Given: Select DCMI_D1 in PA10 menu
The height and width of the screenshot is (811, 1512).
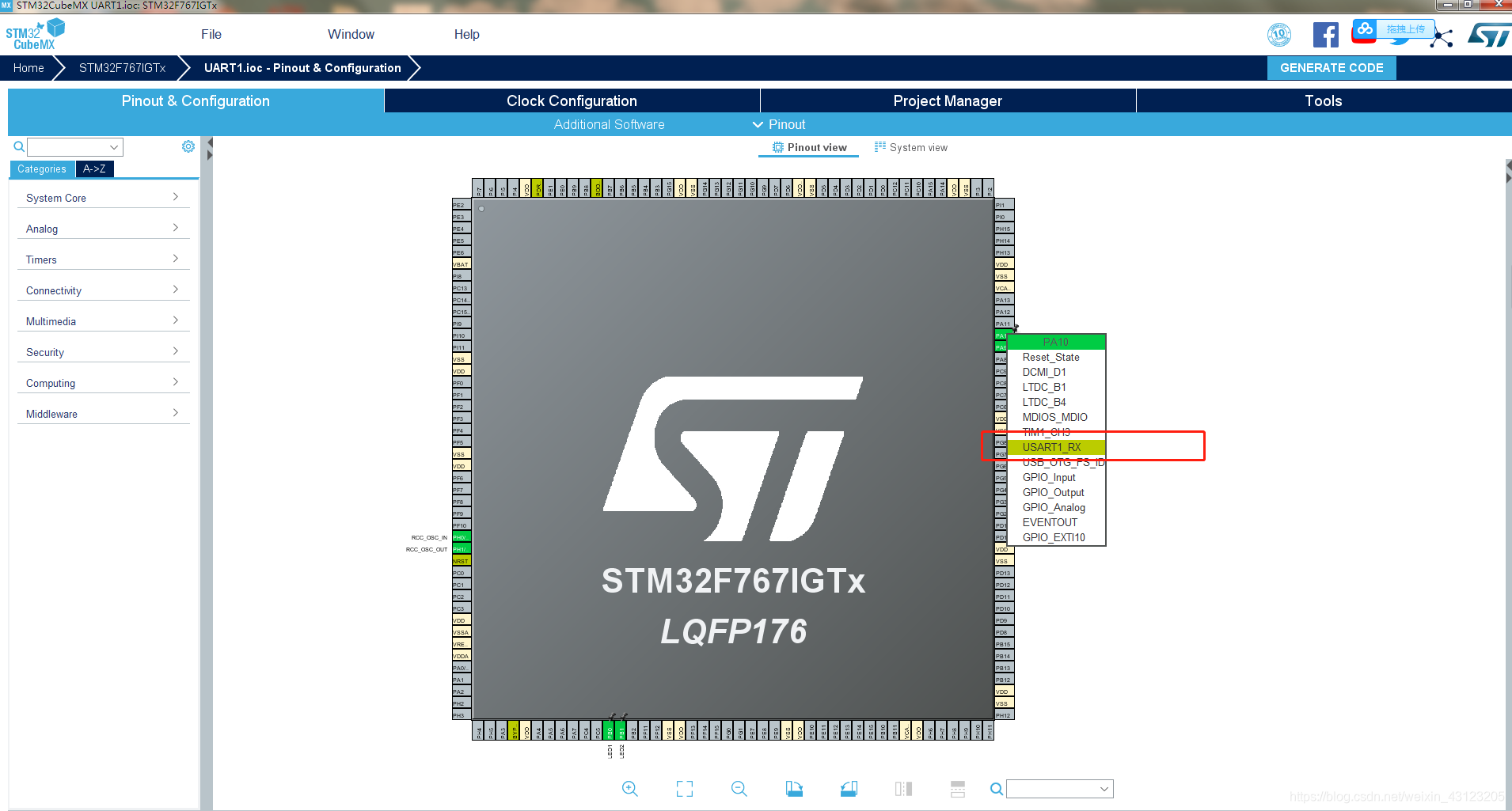Looking at the screenshot, I should coord(1056,372).
